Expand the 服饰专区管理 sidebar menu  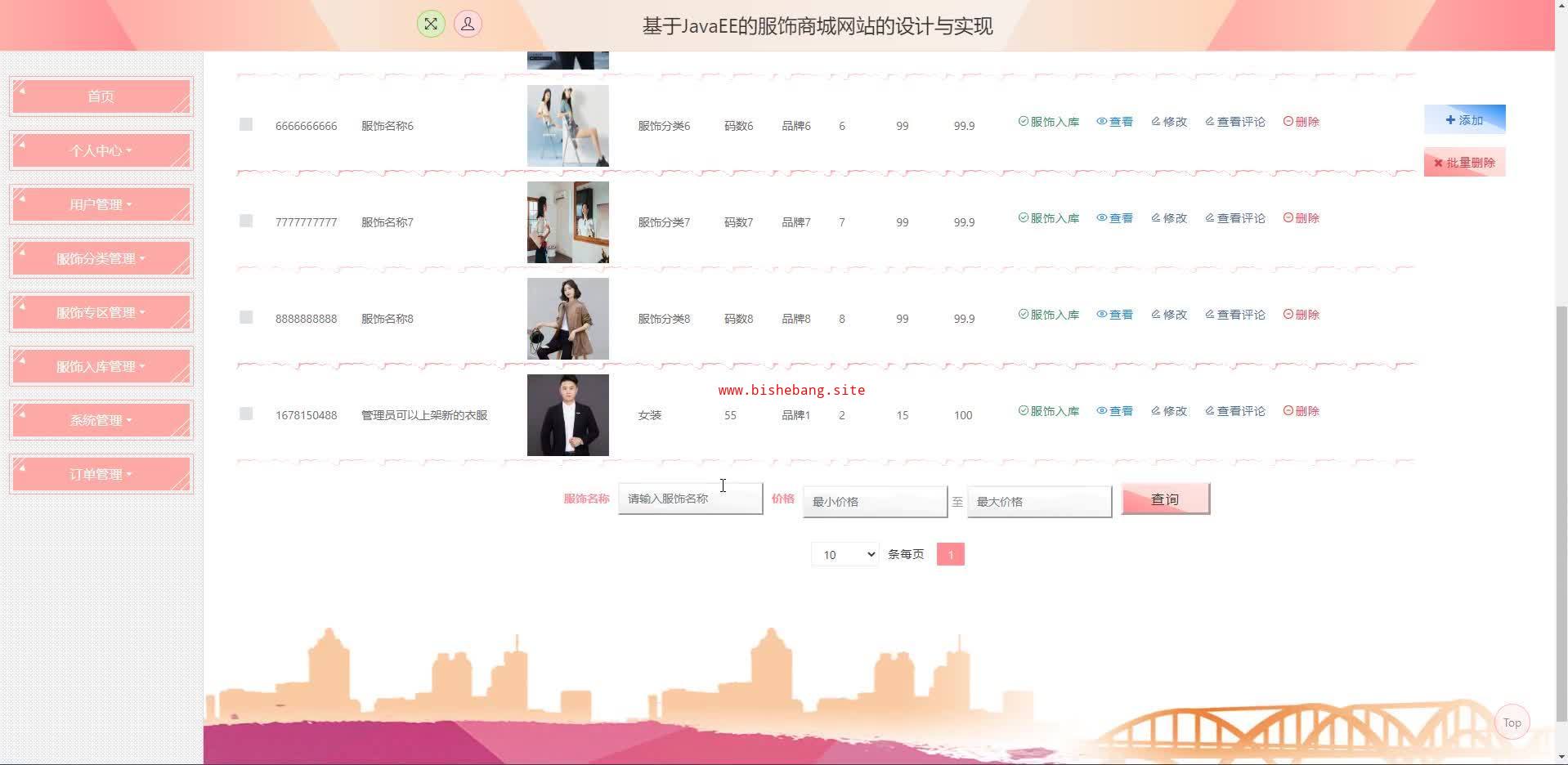click(101, 312)
